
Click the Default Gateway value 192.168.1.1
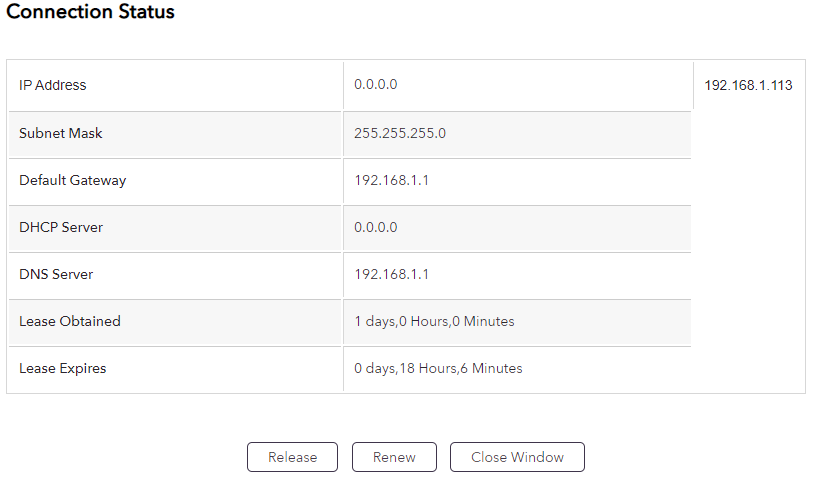click(392, 181)
